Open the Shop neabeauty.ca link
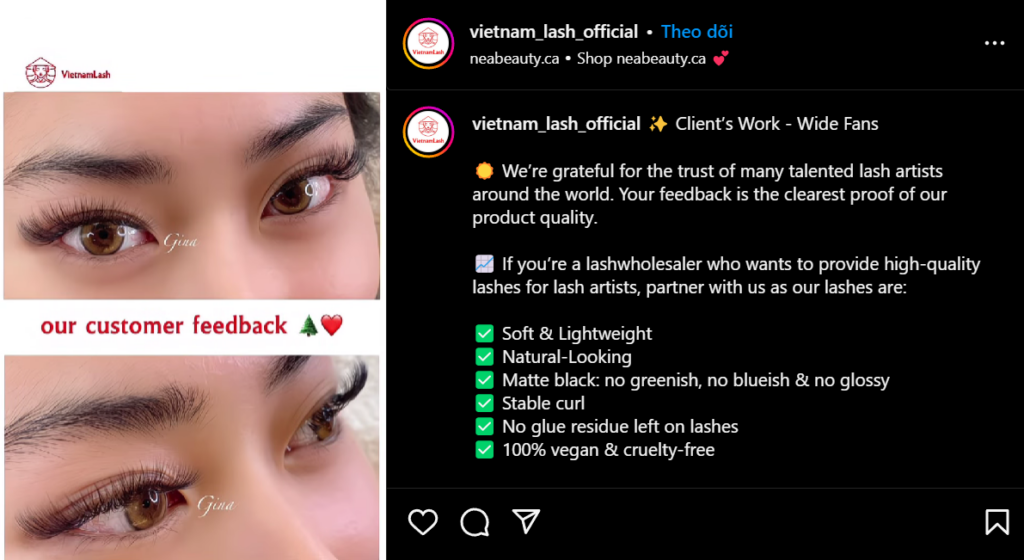The image size is (1024, 560). tap(641, 59)
